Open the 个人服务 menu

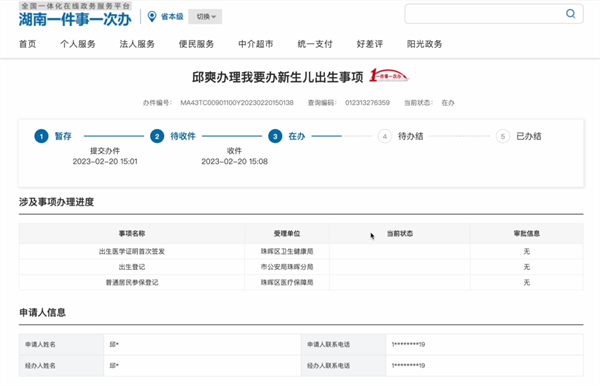78,44
